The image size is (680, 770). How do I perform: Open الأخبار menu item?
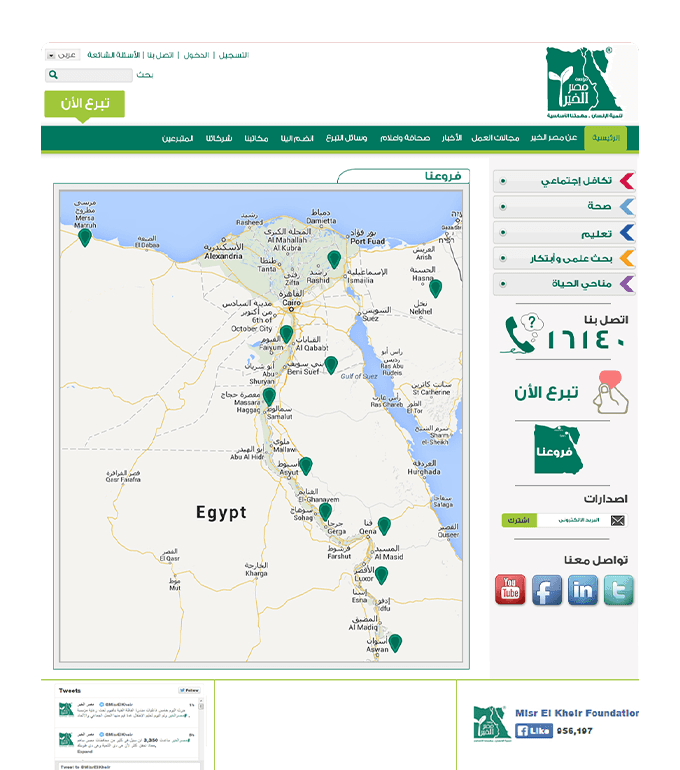(x=452, y=138)
